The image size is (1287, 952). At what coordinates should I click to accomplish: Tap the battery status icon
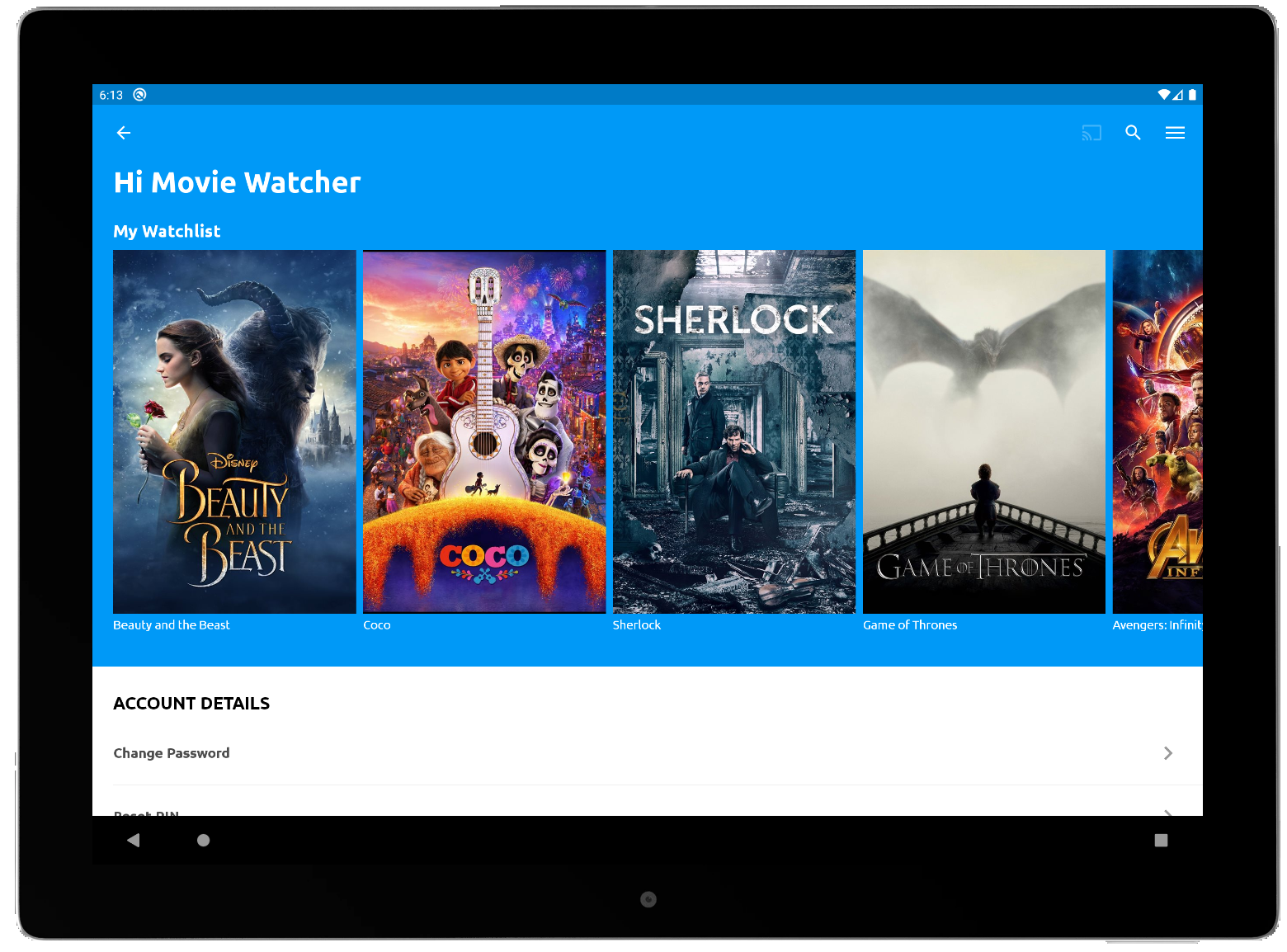click(1192, 95)
